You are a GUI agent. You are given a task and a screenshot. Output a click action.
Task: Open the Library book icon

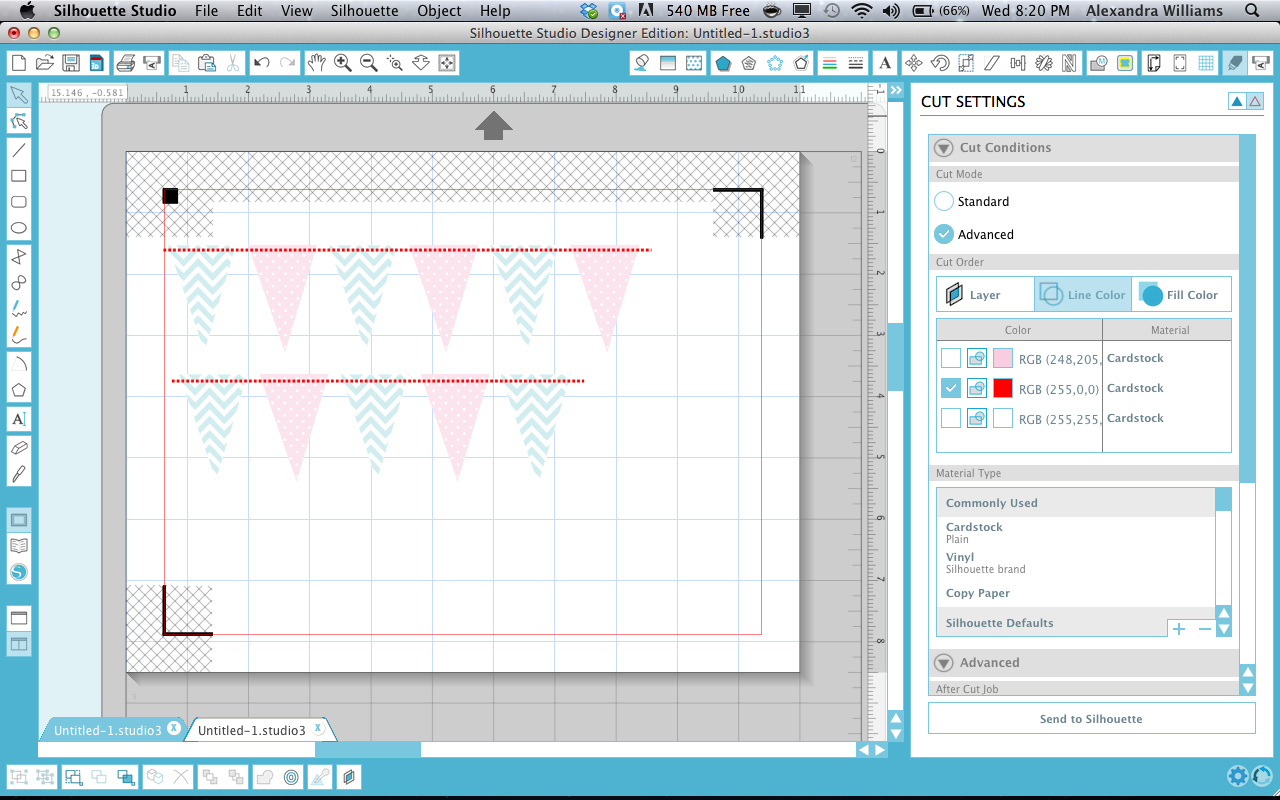18,546
